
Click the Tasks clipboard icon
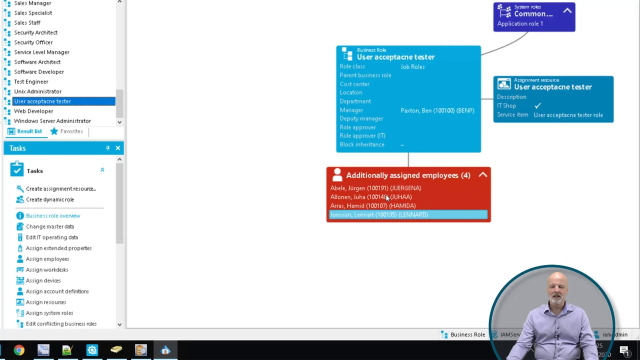(17, 169)
